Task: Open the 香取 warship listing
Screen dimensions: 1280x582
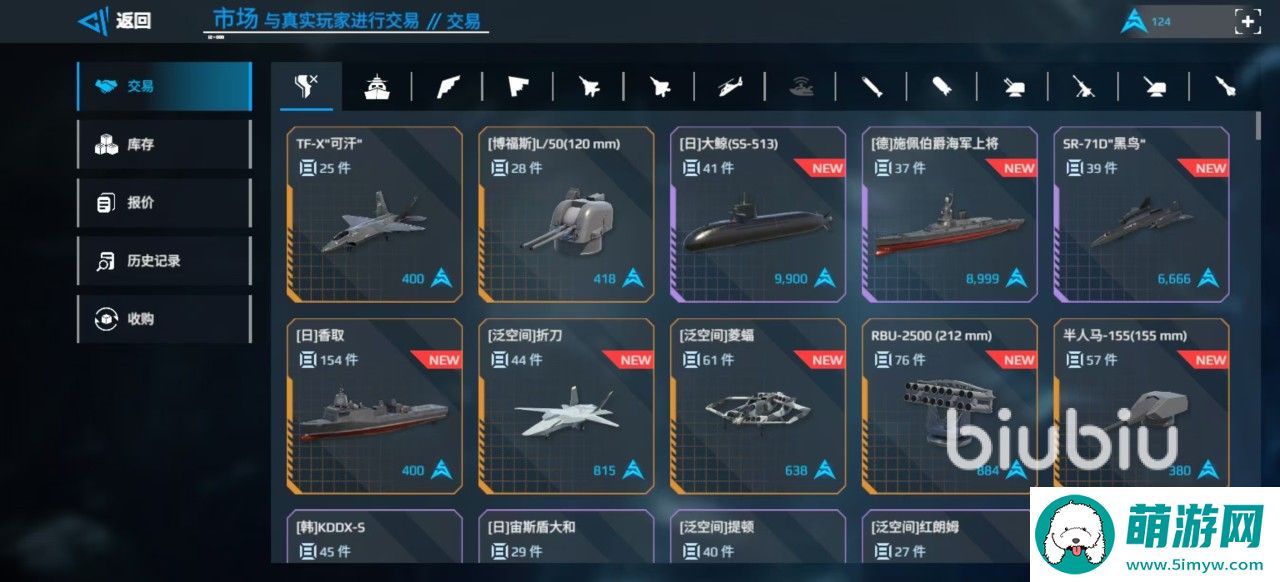Action: pyautogui.click(x=374, y=406)
